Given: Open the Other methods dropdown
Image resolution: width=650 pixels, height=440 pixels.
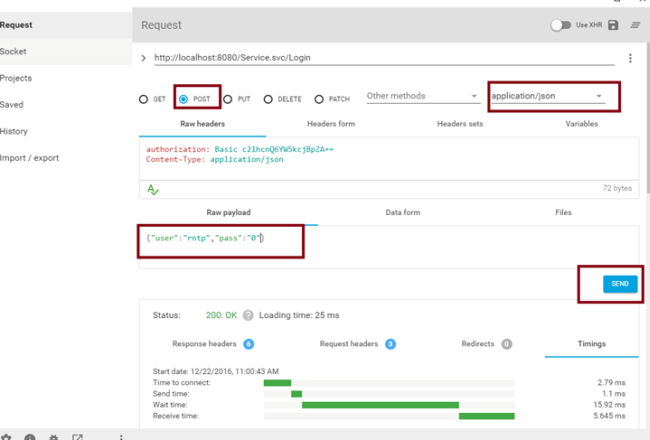Looking at the screenshot, I should [x=422, y=97].
